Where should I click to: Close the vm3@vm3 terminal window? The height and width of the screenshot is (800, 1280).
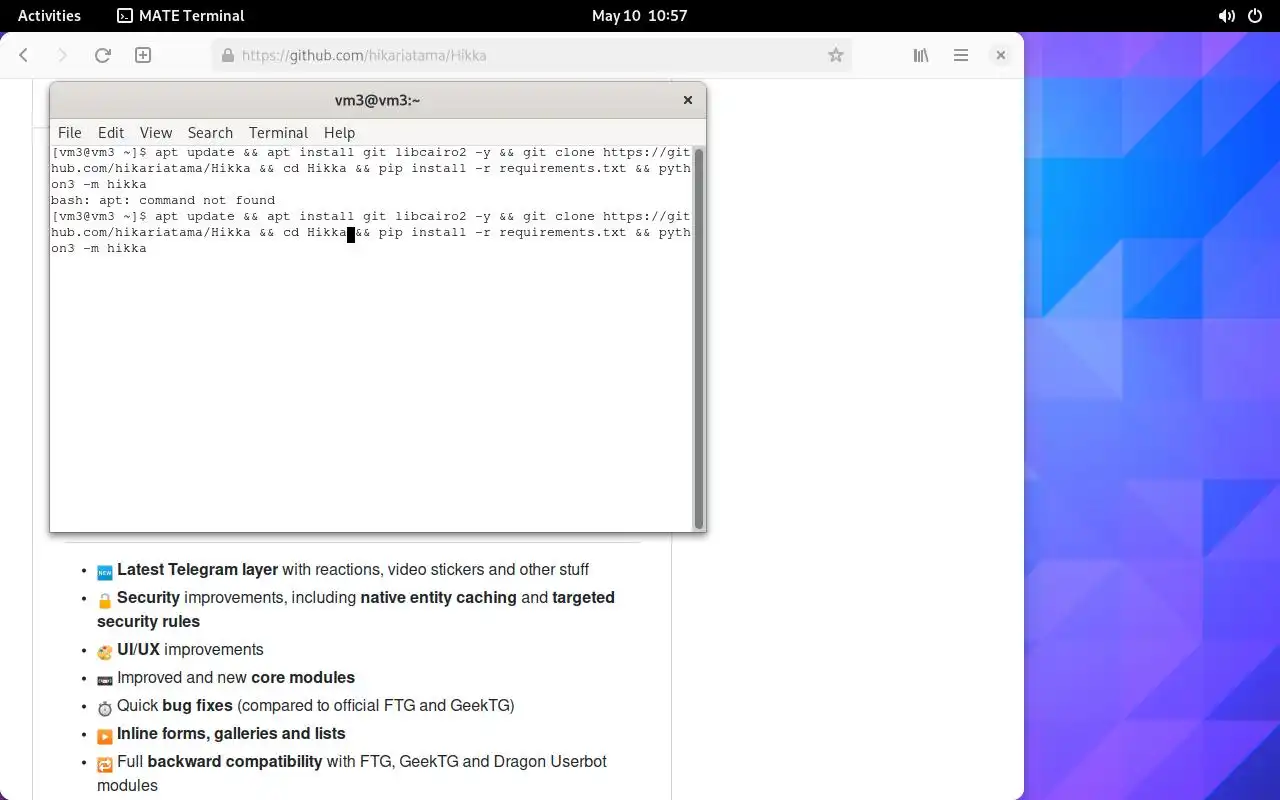tap(688, 100)
